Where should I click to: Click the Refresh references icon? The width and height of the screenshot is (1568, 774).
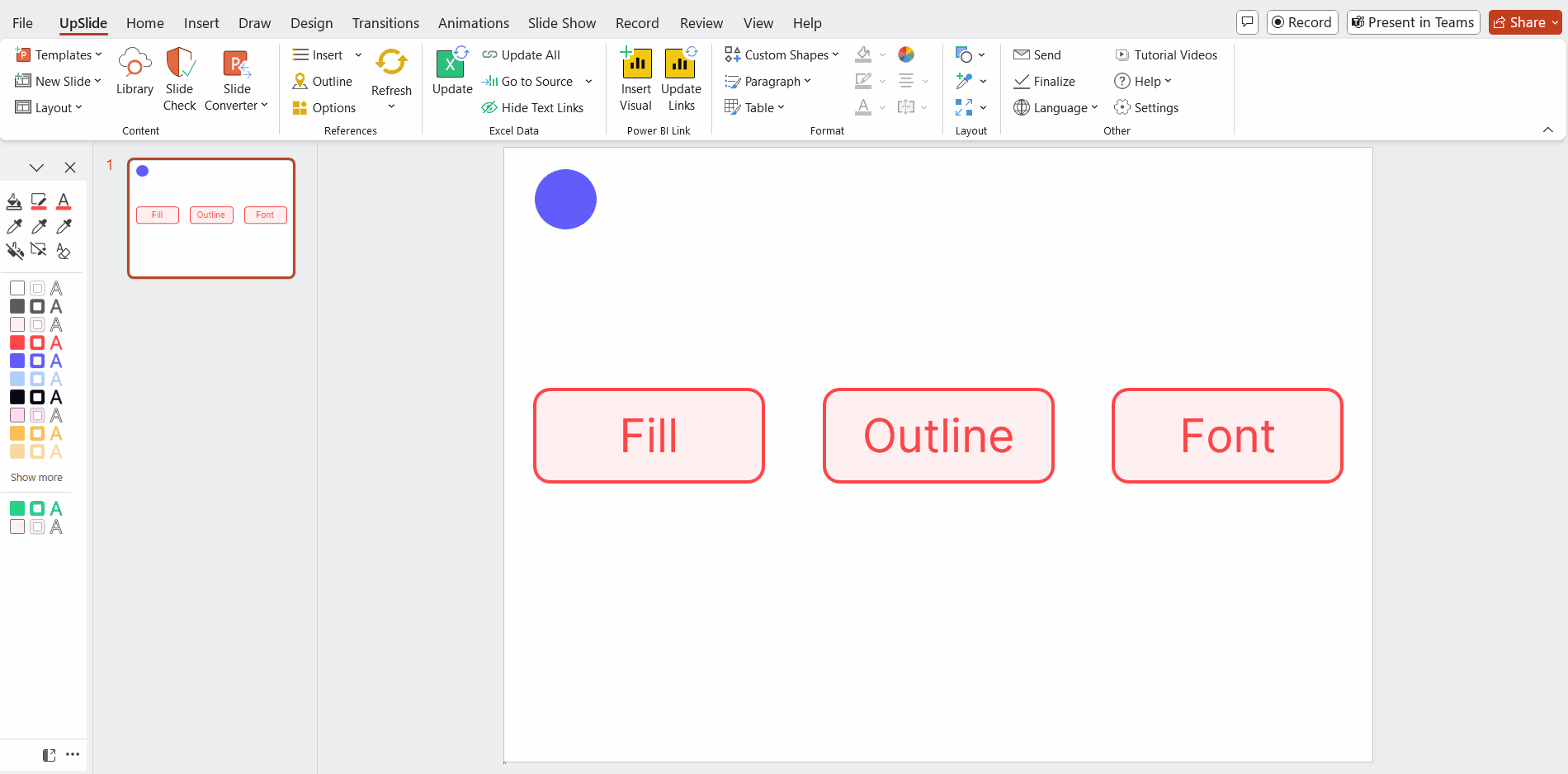coord(391,62)
